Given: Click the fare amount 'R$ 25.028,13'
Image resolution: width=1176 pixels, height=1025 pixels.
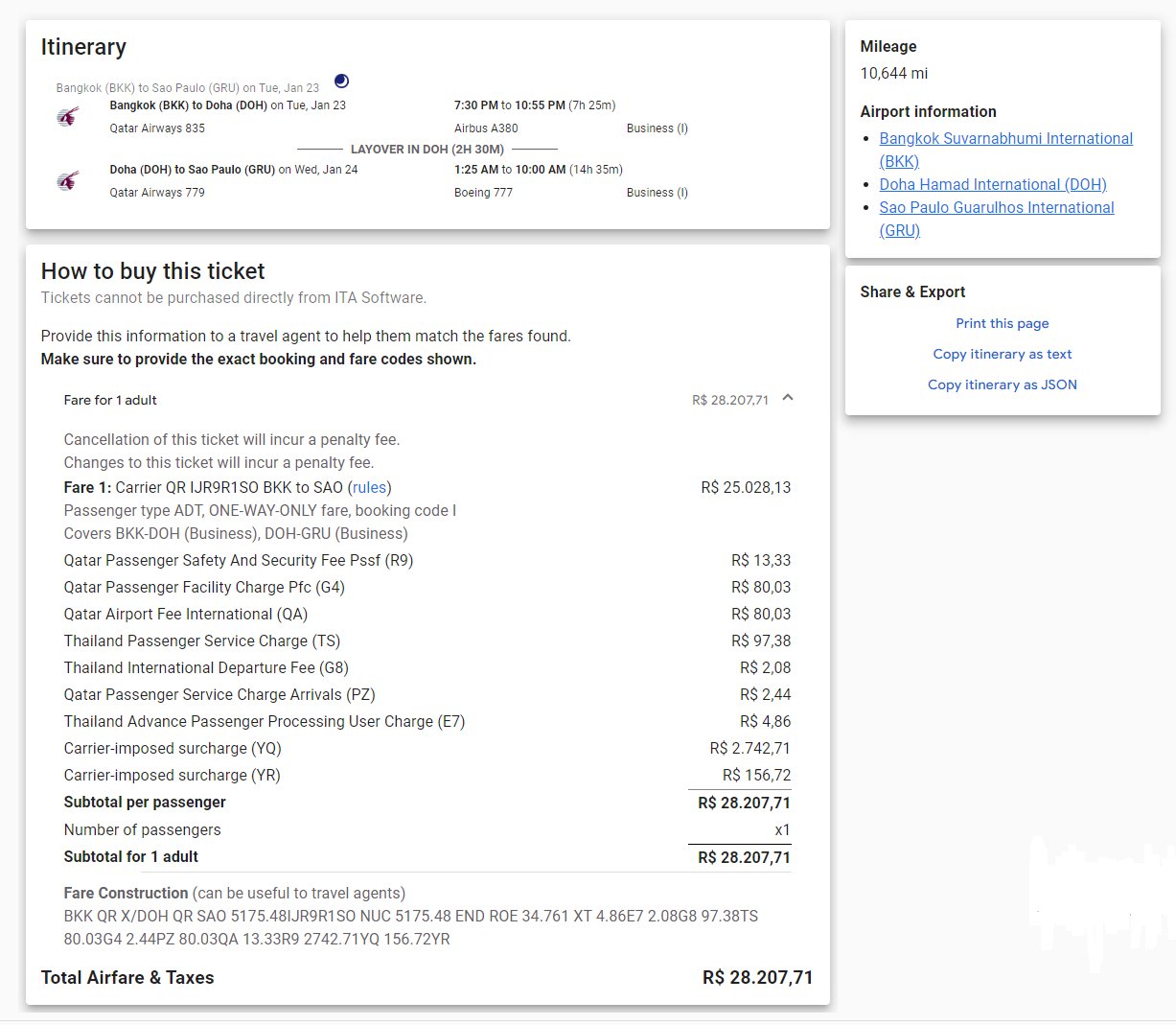Looking at the screenshot, I should (746, 487).
